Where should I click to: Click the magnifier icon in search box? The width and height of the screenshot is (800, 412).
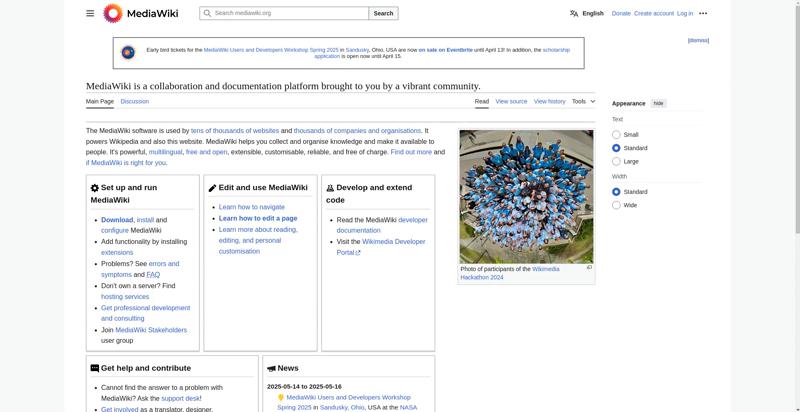click(207, 13)
